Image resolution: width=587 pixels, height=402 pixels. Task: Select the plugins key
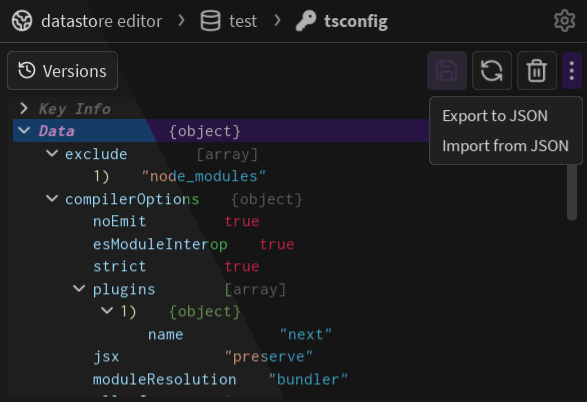coord(124,289)
